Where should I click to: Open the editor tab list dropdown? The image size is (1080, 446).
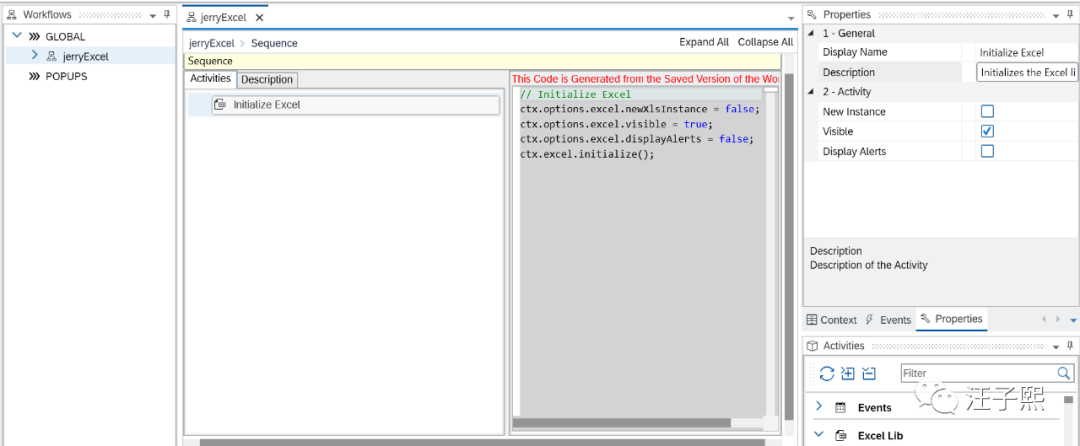[x=791, y=18]
